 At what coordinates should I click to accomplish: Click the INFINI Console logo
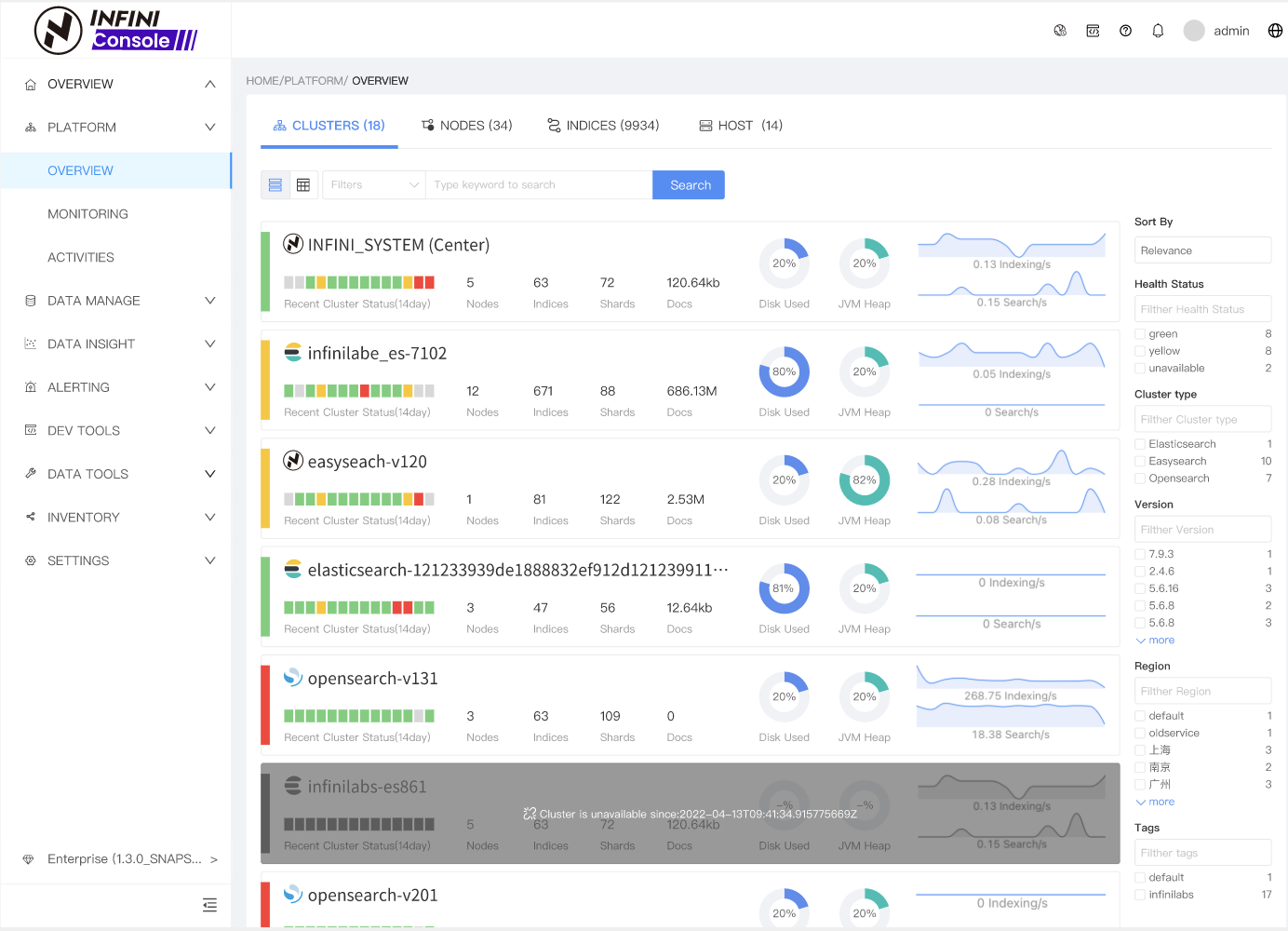coord(115,30)
